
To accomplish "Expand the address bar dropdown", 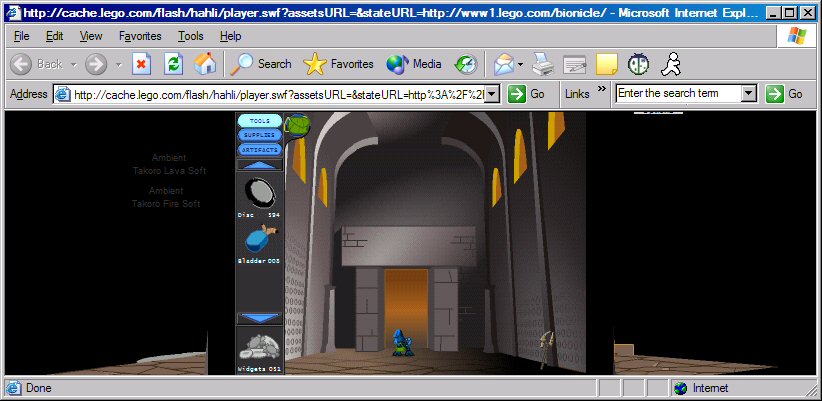I will pos(492,94).
